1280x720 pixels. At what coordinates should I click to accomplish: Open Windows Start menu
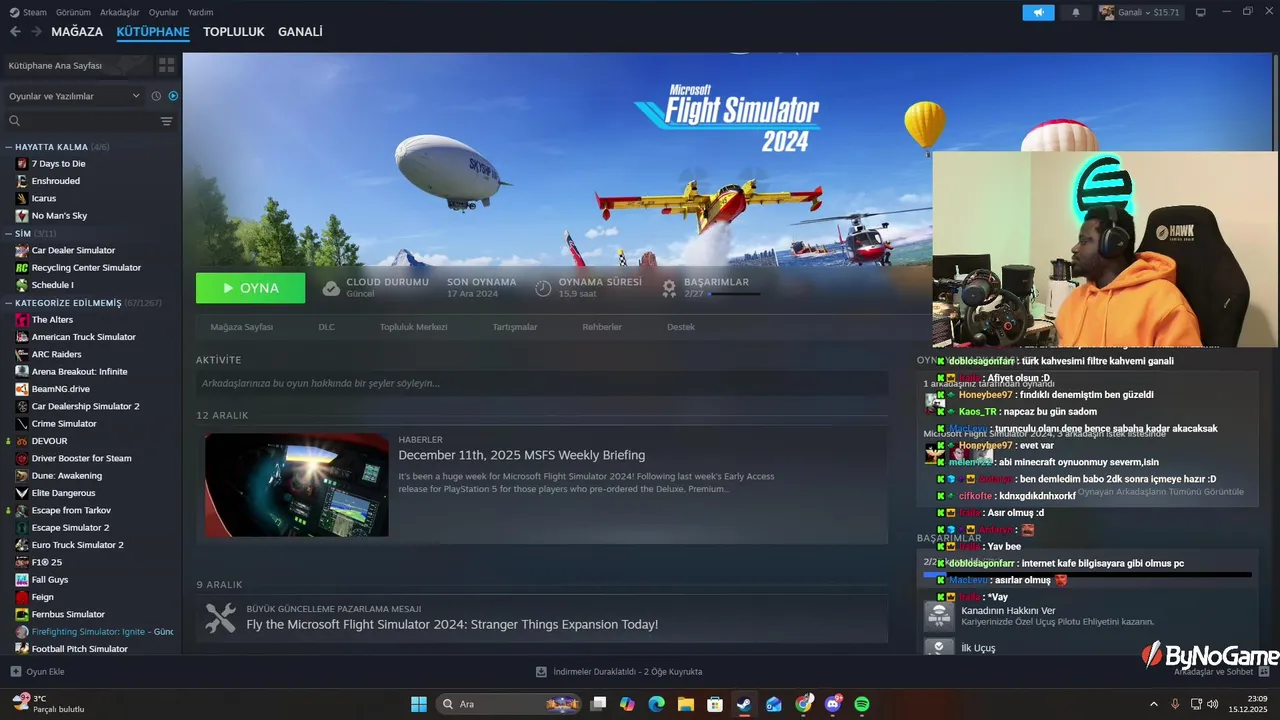pyautogui.click(x=419, y=704)
